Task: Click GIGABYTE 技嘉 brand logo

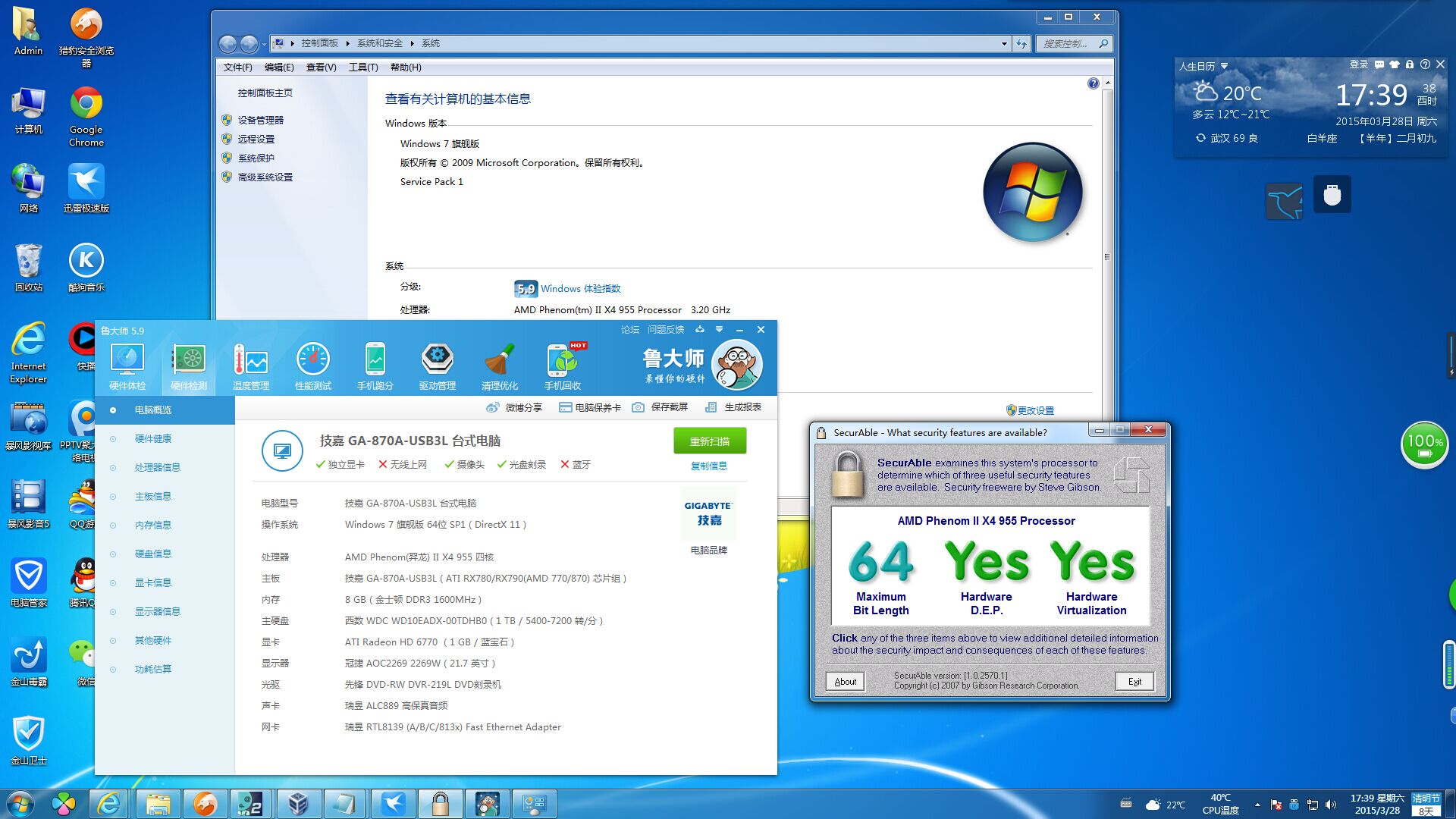Action: [709, 513]
